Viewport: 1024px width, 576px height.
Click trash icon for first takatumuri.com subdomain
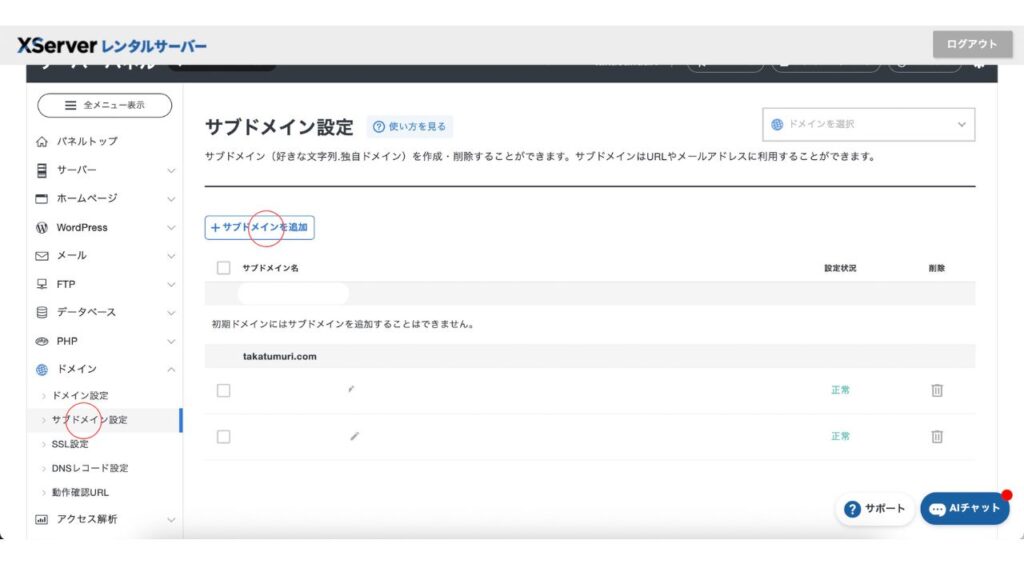tap(936, 390)
